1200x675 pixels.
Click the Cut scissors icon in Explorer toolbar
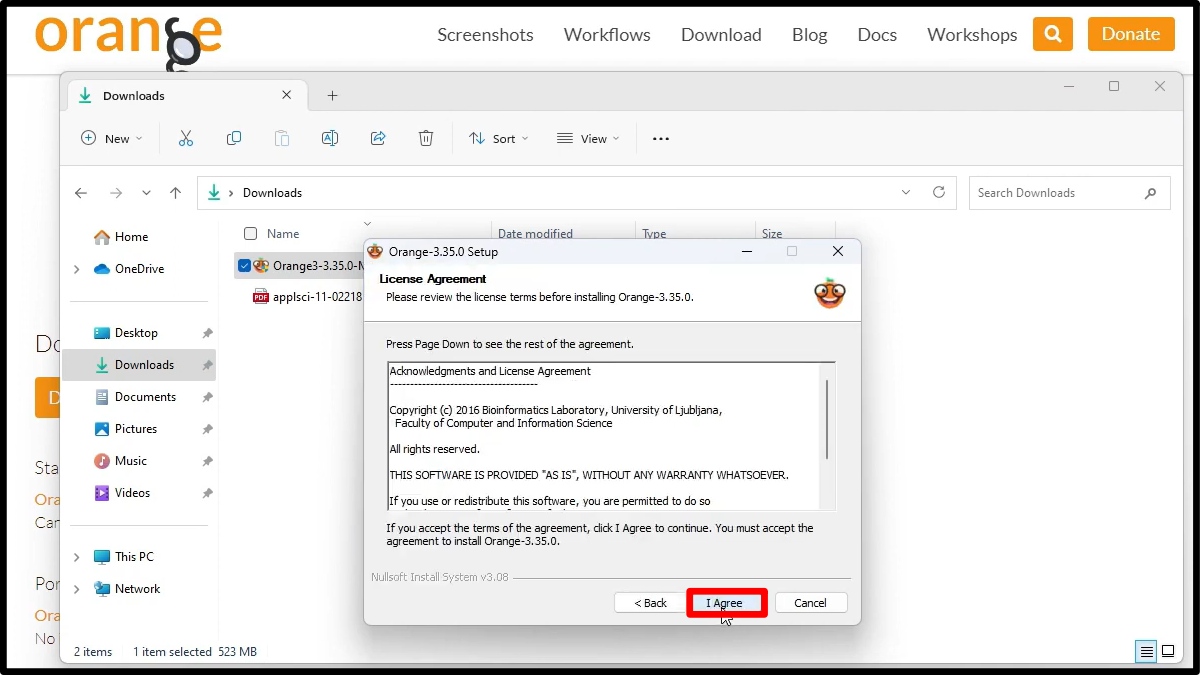[185, 139]
